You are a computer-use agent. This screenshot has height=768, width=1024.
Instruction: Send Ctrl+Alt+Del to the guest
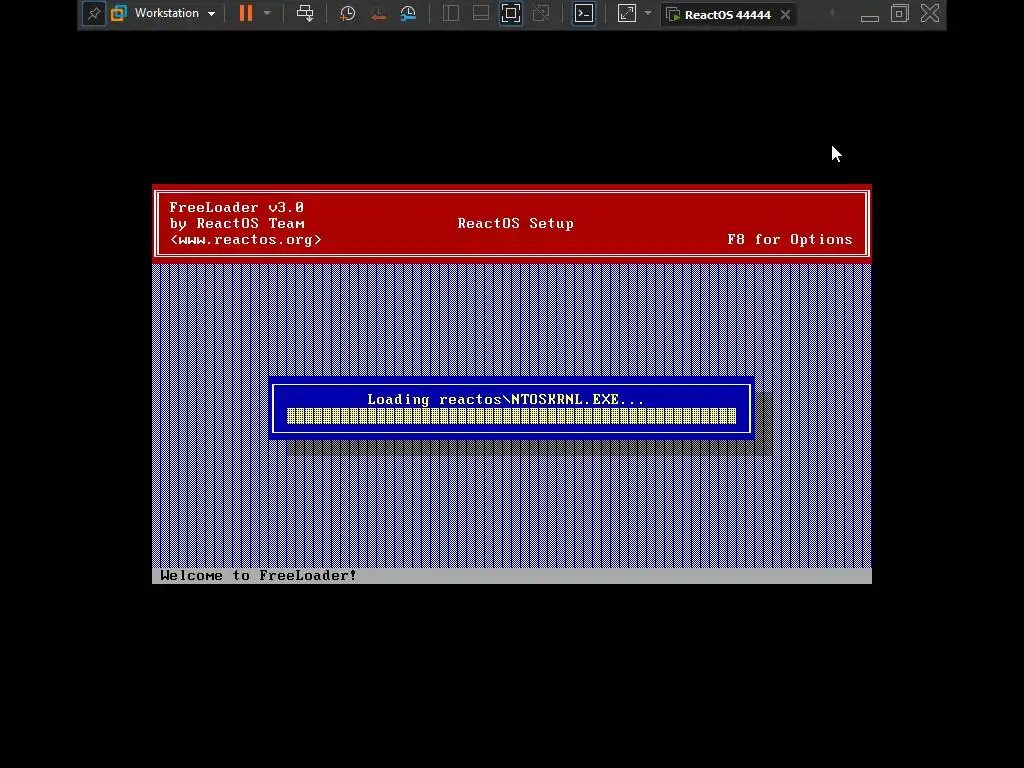pos(305,13)
